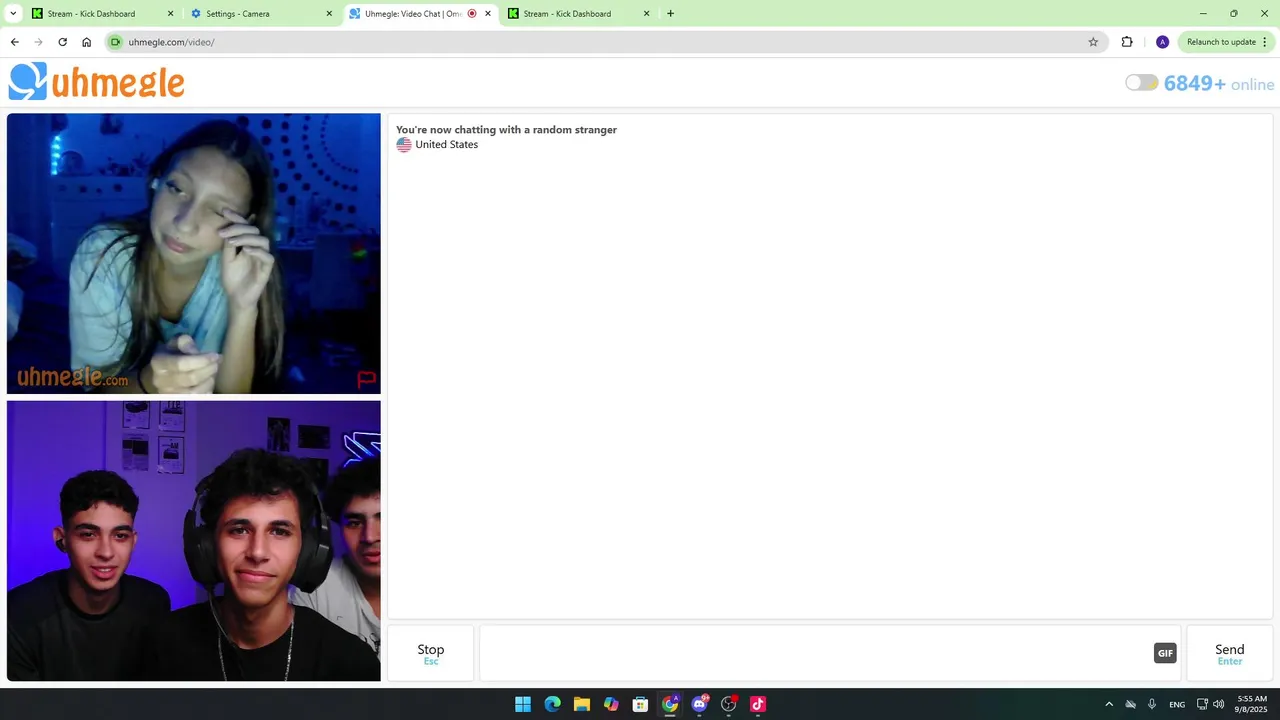Close the Uhmegle: Video Chat tab

pyautogui.click(x=488, y=14)
